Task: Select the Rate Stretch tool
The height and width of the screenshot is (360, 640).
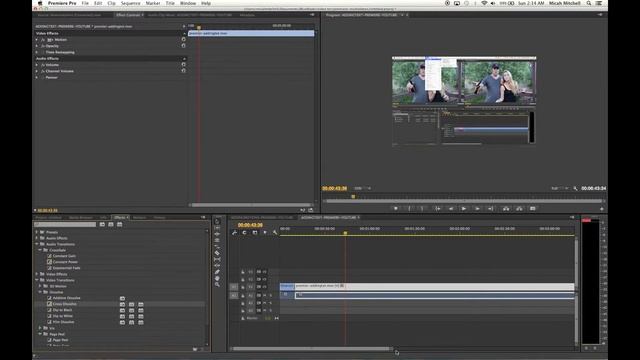Action: (217, 247)
